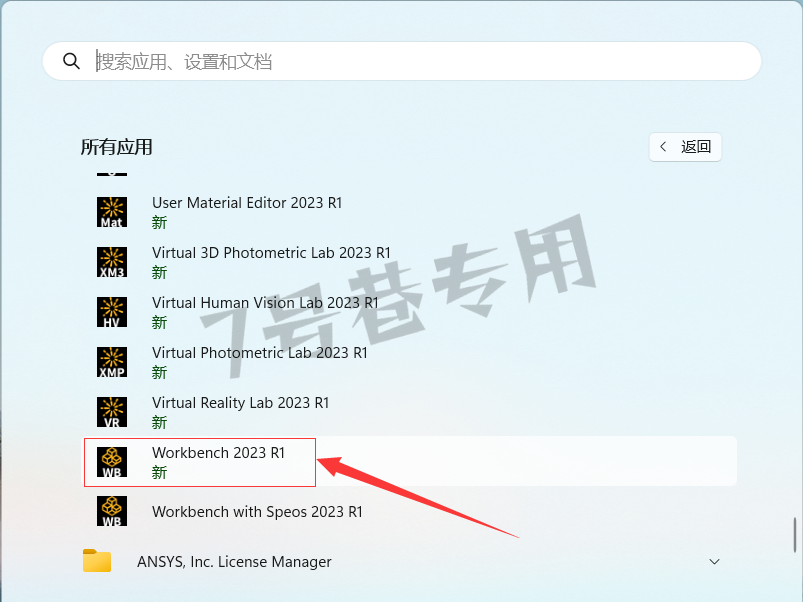Click the User Material Editor Mat icon
803x602 pixels.
[x=112, y=212]
